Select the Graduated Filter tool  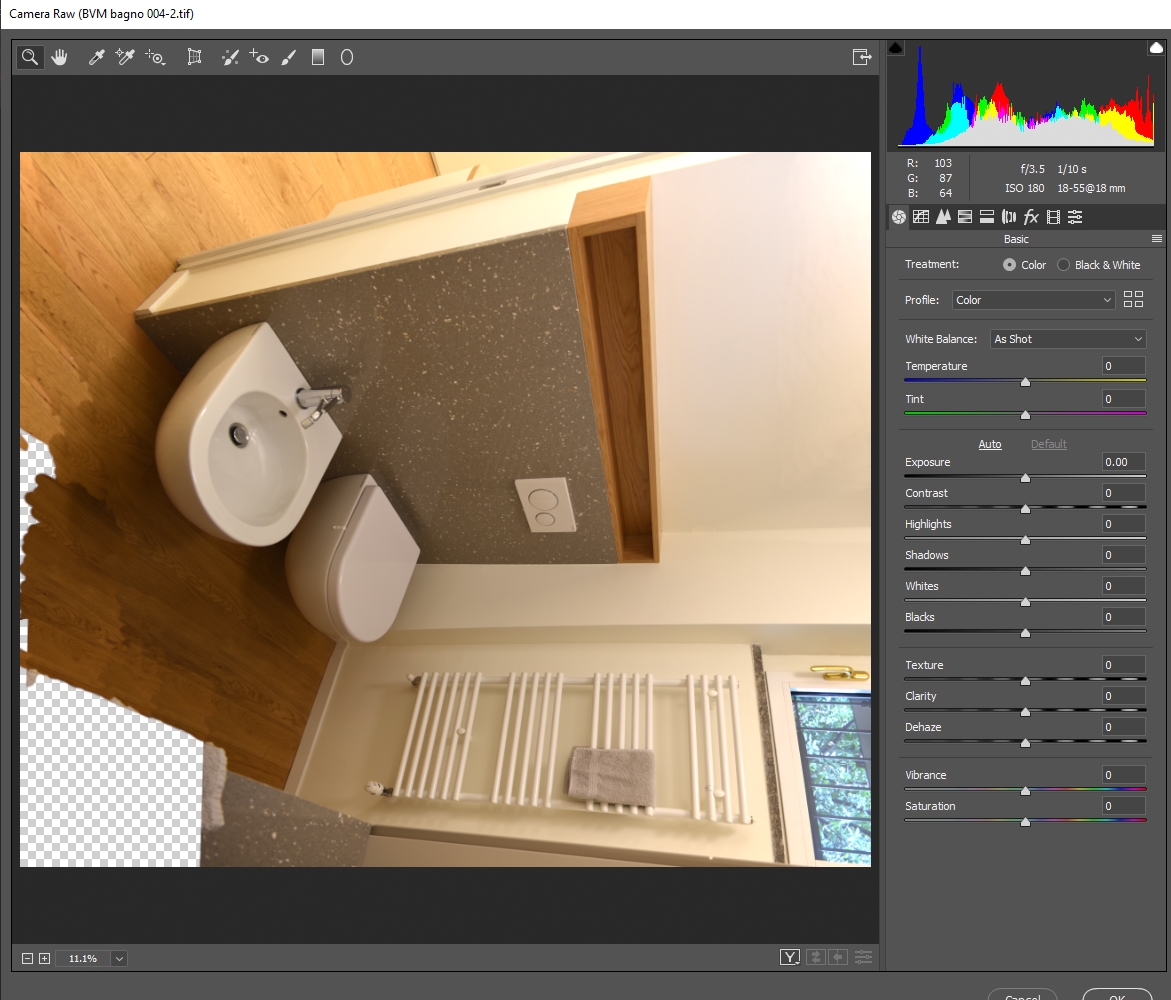[x=318, y=58]
